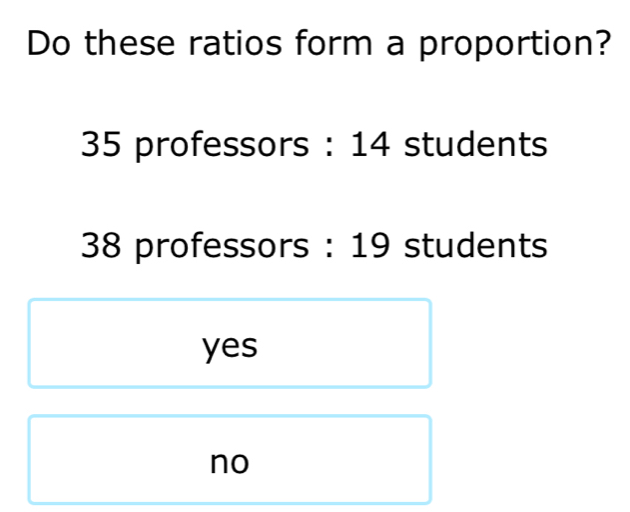Image resolution: width=630 pixels, height=512 pixels.
Task: Click the number 38 in second ratio
Action: (100, 245)
